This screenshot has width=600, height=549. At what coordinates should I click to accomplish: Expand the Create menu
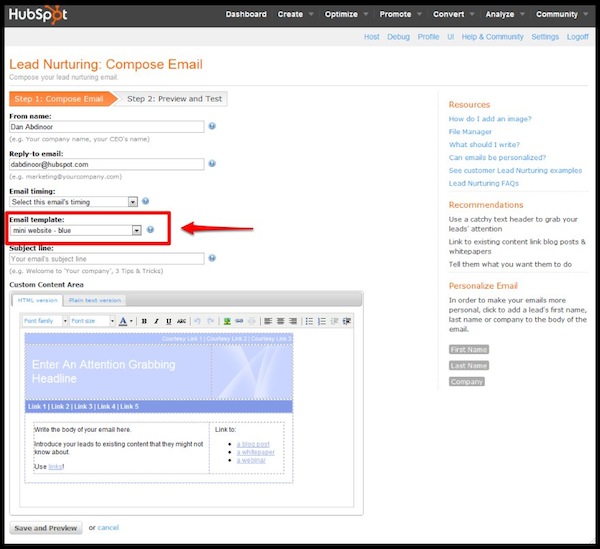coord(295,14)
